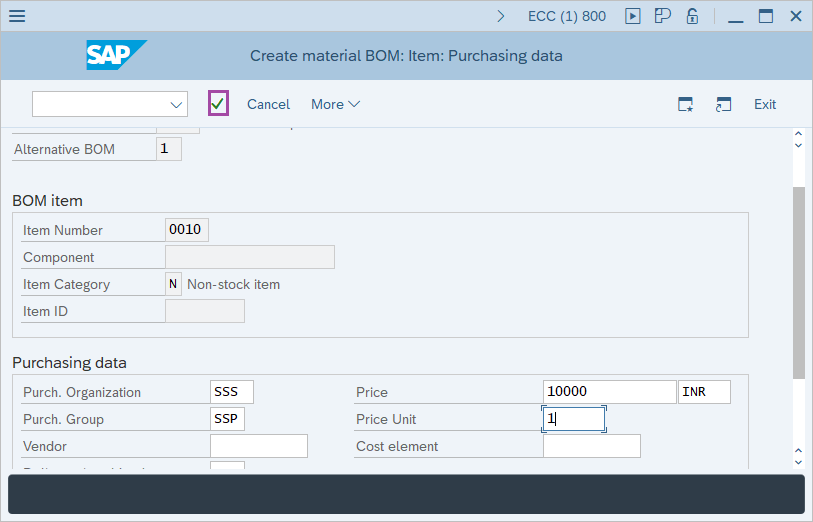Click the unlocked padlock icon
This screenshot has width=813, height=522.
692,16
